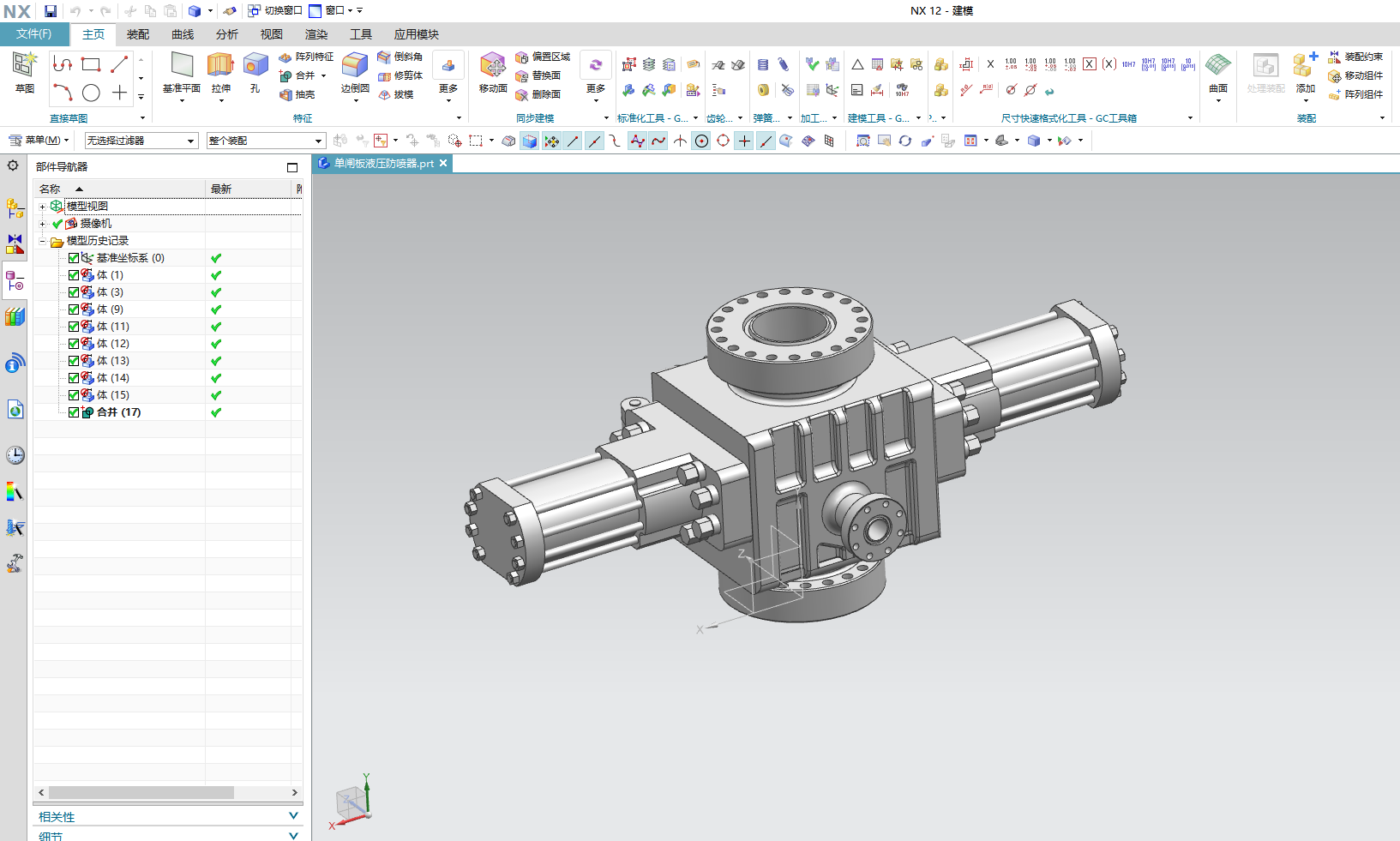The width and height of the screenshot is (1400, 841).
Task: Uncheck the 合并 (17) feature checkbox
Action: coord(74,411)
